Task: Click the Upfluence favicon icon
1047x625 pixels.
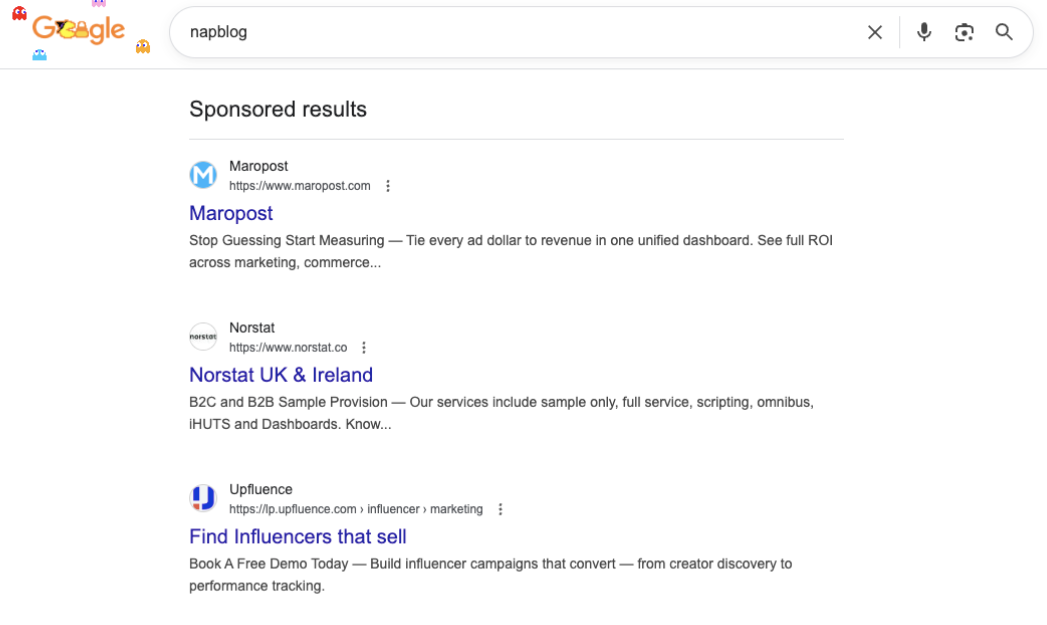Action: point(203,497)
